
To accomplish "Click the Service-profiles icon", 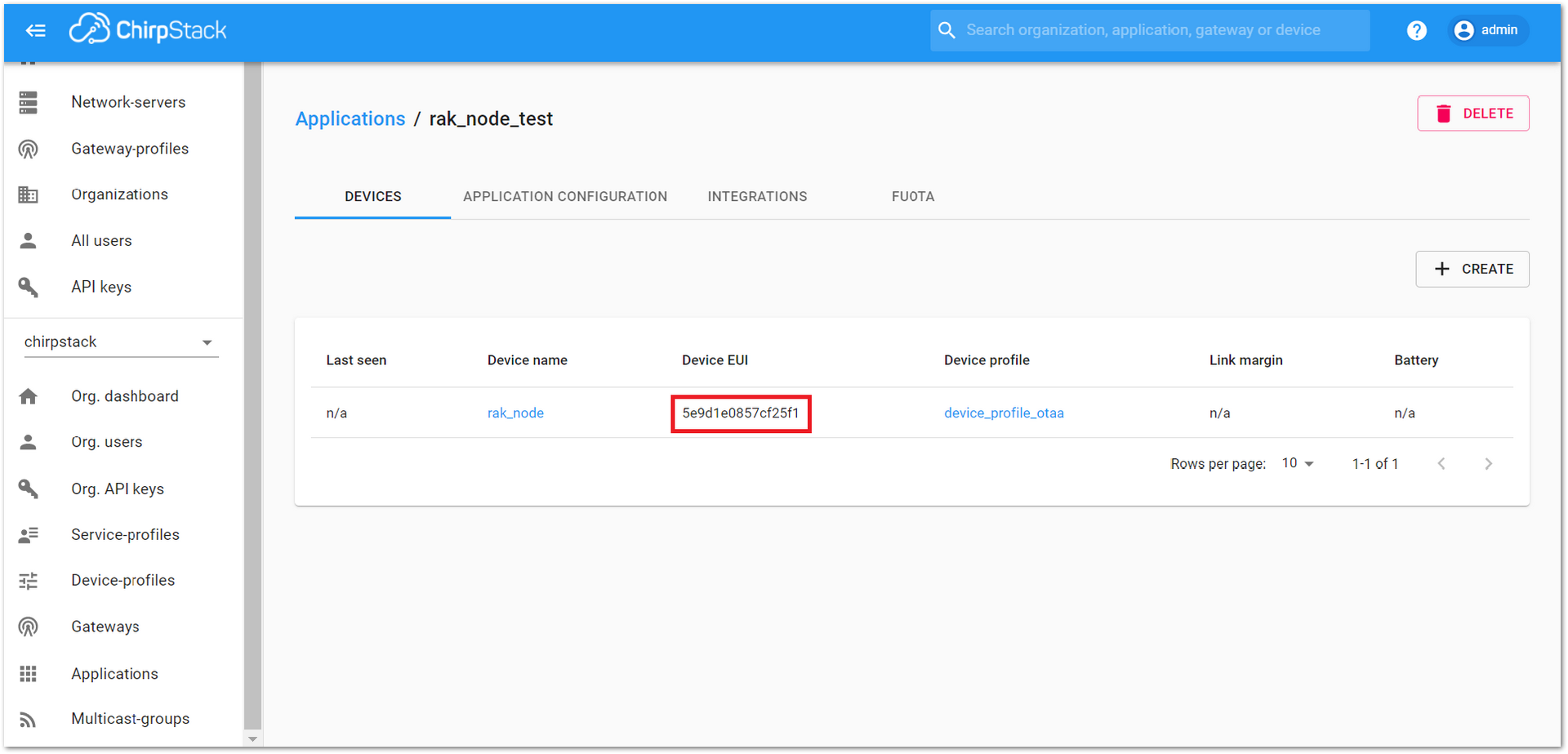I will tap(29, 534).
